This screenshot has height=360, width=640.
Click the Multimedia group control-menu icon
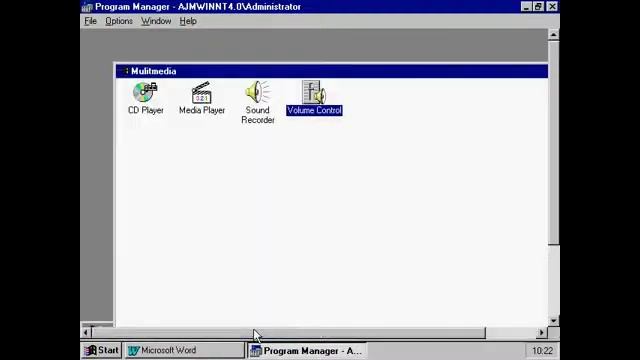click(x=124, y=71)
